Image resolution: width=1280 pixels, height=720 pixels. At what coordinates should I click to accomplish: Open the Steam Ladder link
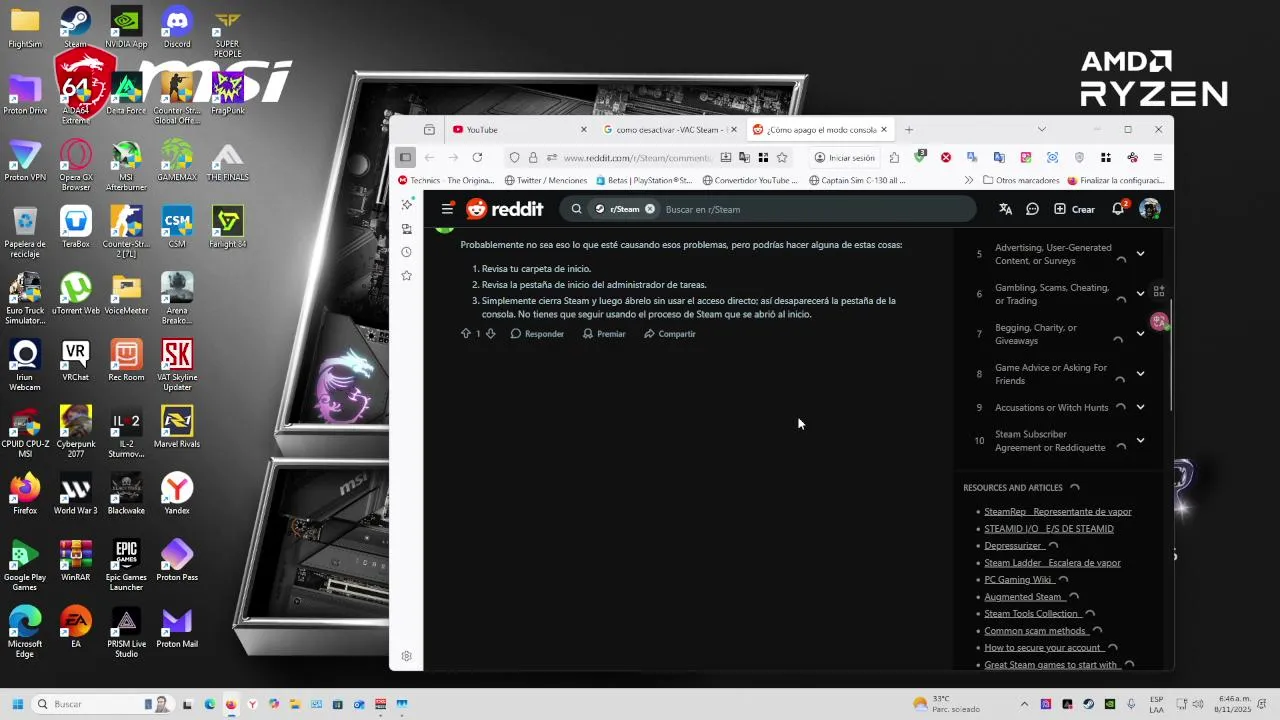[1052, 563]
